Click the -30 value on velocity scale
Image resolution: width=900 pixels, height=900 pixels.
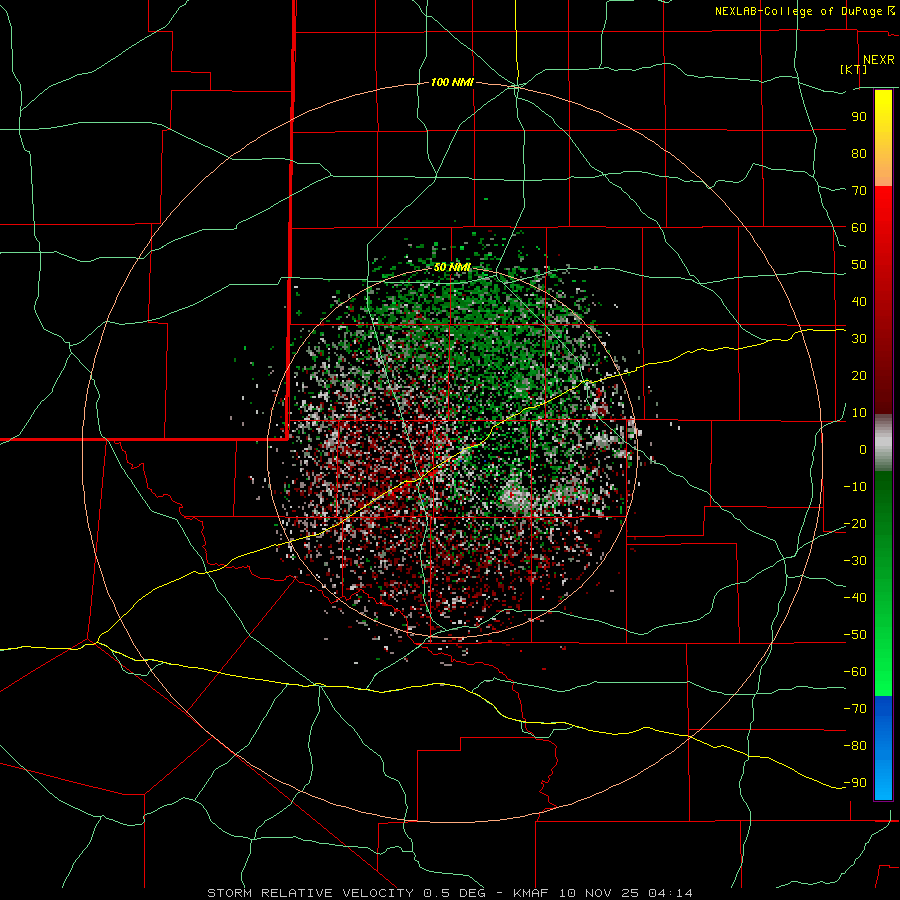(x=855, y=561)
